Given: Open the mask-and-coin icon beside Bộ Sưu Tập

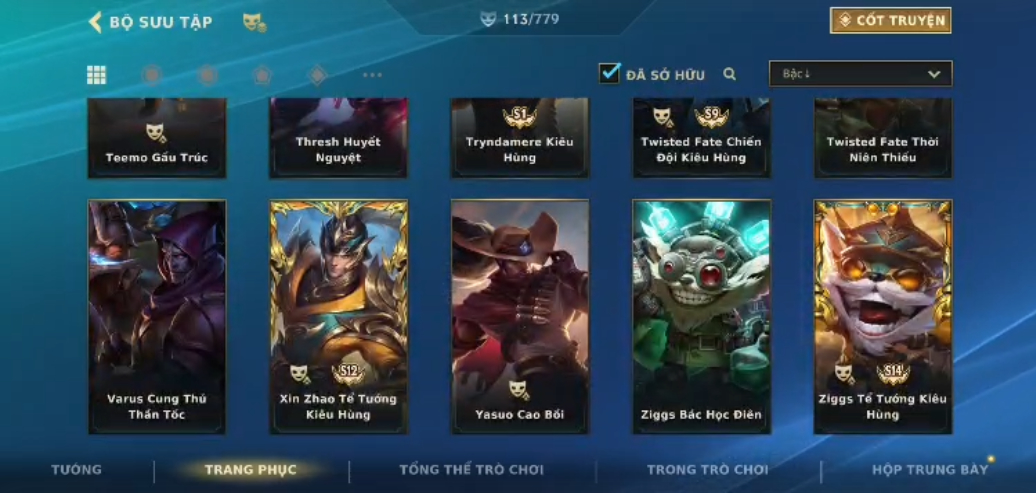Looking at the screenshot, I should tap(254, 22).
